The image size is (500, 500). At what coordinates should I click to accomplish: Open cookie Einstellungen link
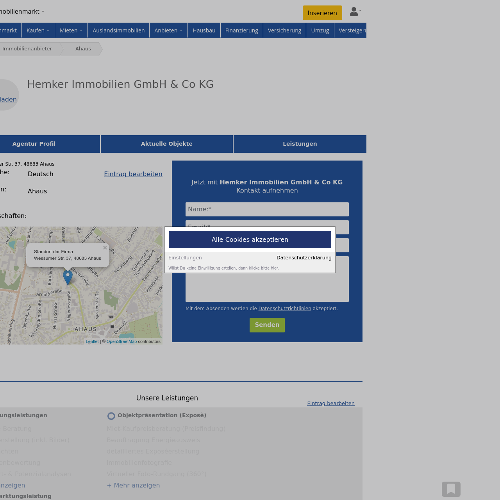tap(185, 258)
